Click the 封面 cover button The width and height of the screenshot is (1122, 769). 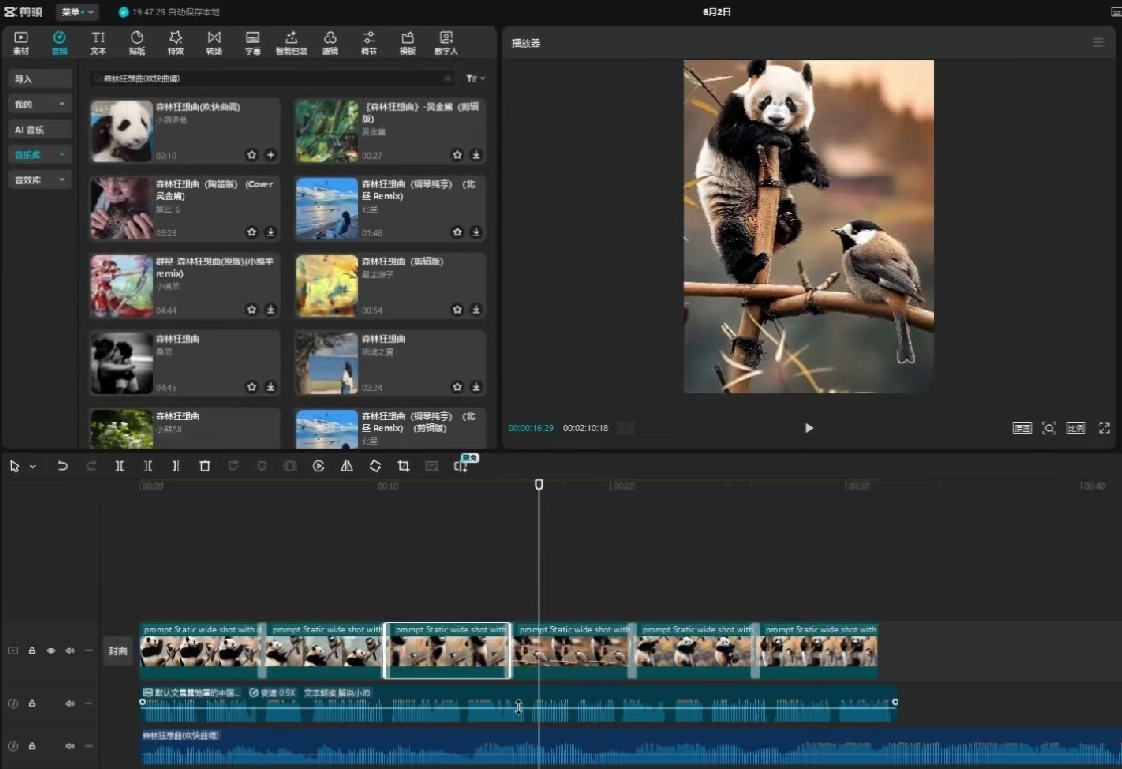click(x=118, y=651)
